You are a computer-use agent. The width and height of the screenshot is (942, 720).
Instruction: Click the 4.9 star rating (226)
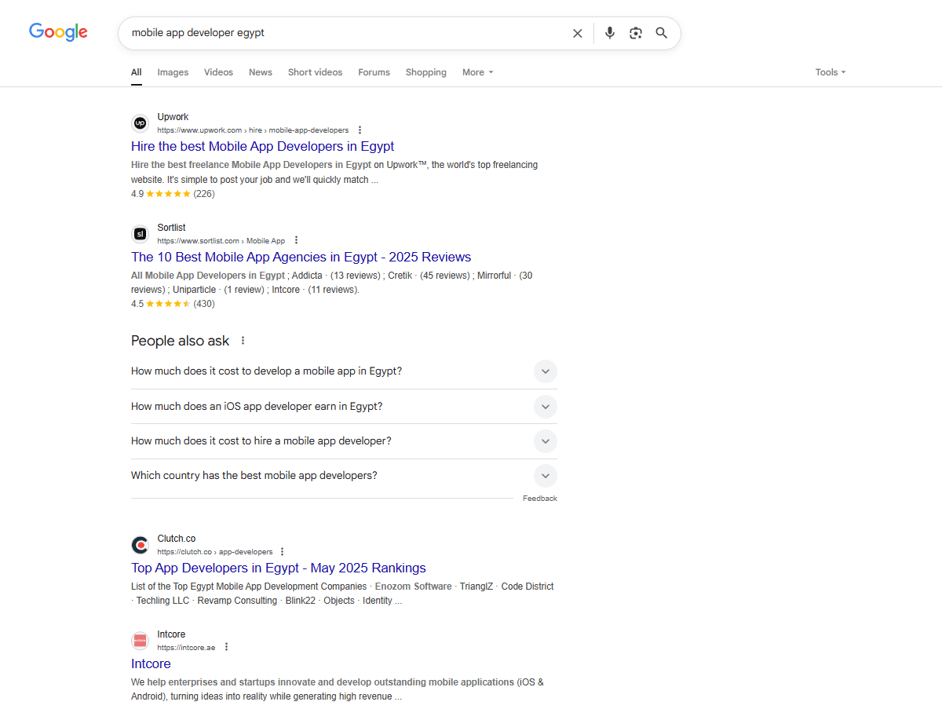click(x=173, y=194)
